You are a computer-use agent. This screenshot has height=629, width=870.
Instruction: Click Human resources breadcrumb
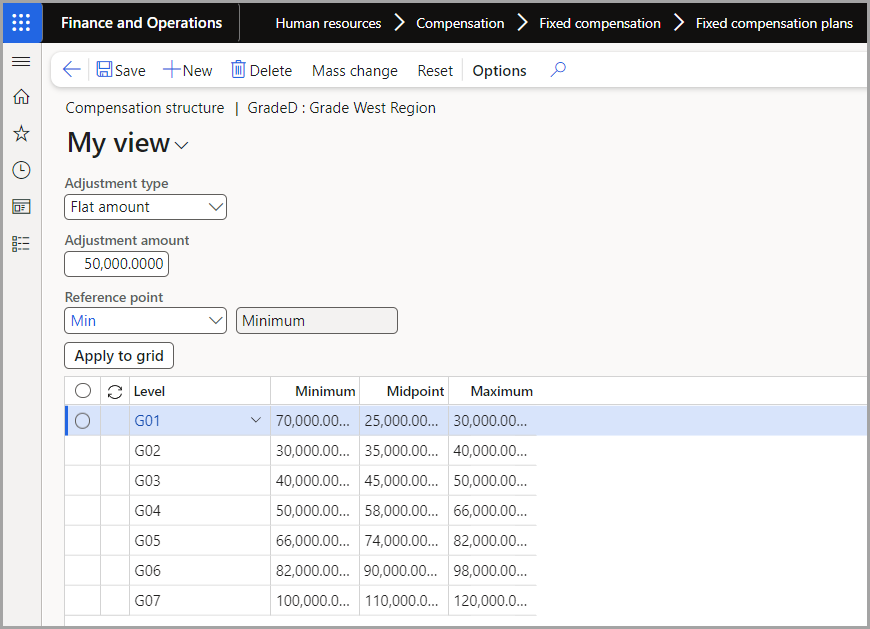(328, 23)
